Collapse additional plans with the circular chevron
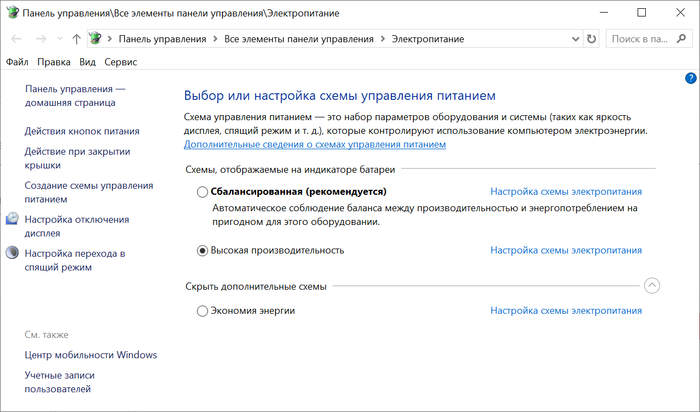 652,286
